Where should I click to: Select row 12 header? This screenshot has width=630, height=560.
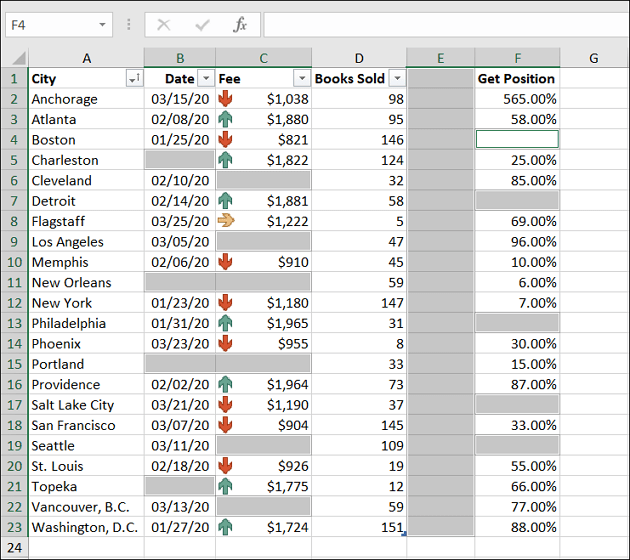tap(14, 302)
